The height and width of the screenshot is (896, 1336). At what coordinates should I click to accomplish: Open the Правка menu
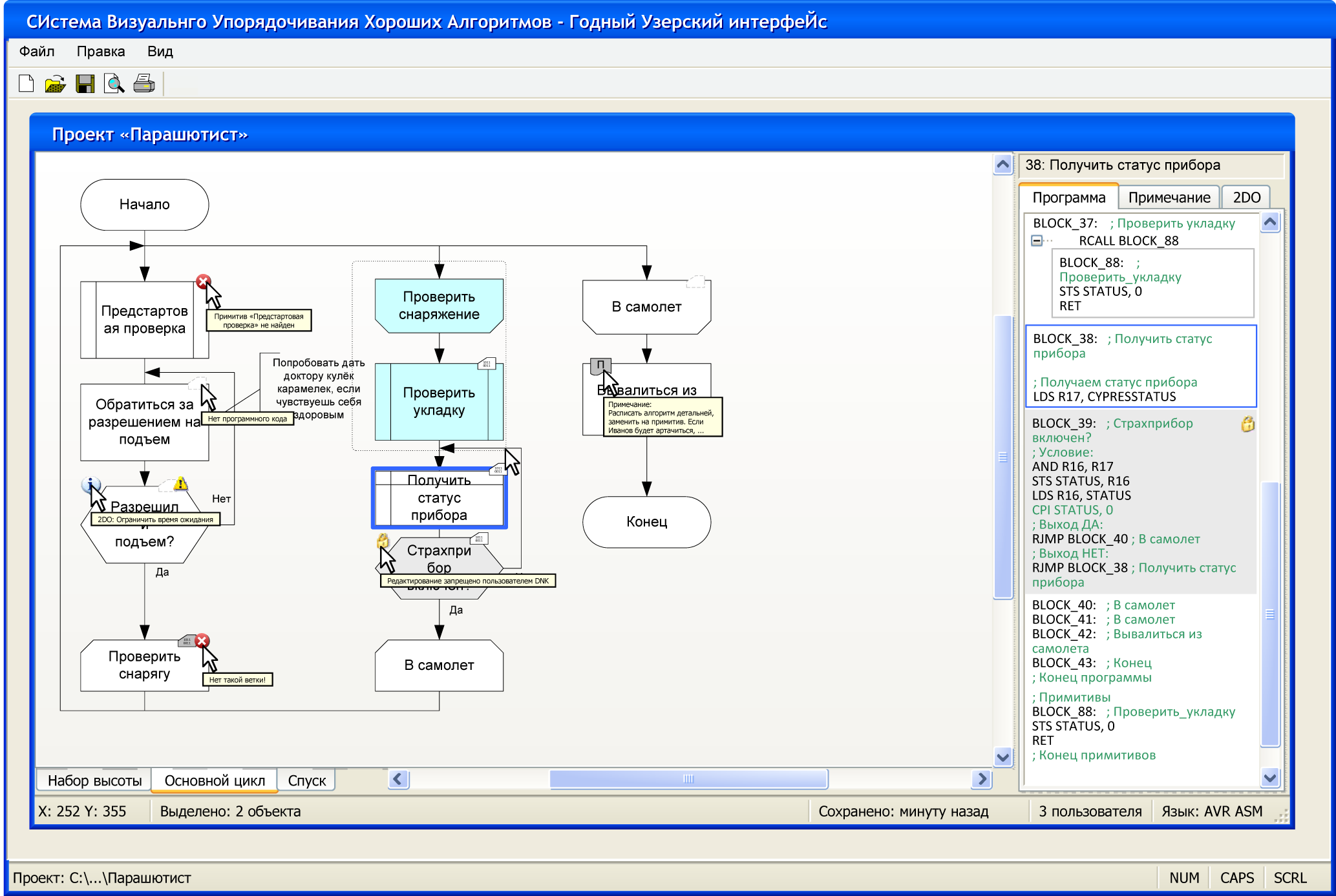tap(101, 52)
